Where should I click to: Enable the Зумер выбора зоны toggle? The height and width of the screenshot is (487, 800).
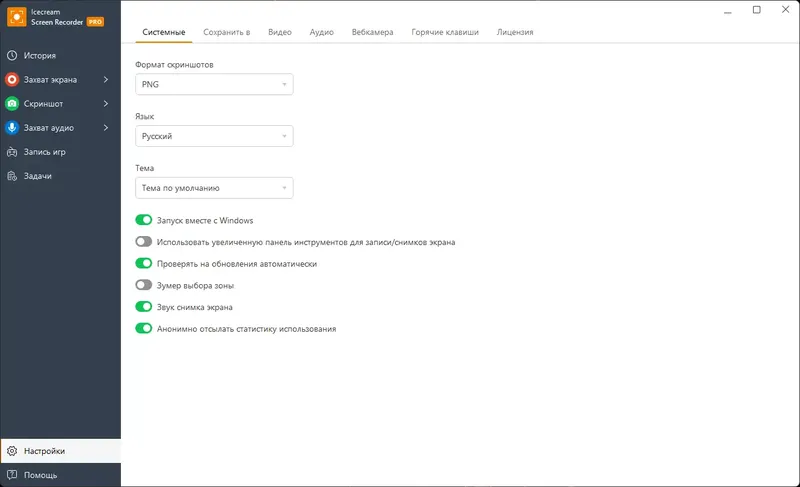[144, 285]
